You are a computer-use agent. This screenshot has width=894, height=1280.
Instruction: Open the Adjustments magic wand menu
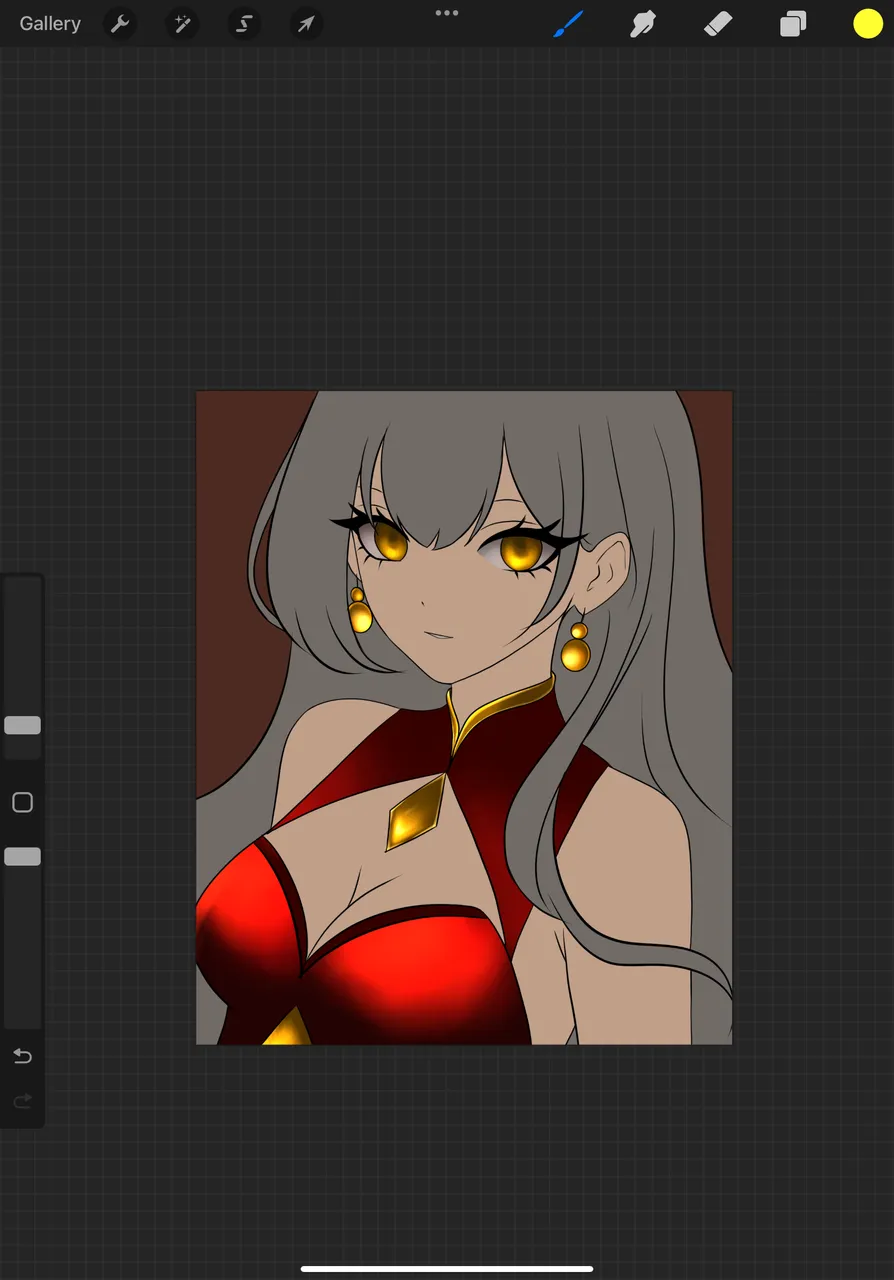tap(182, 24)
